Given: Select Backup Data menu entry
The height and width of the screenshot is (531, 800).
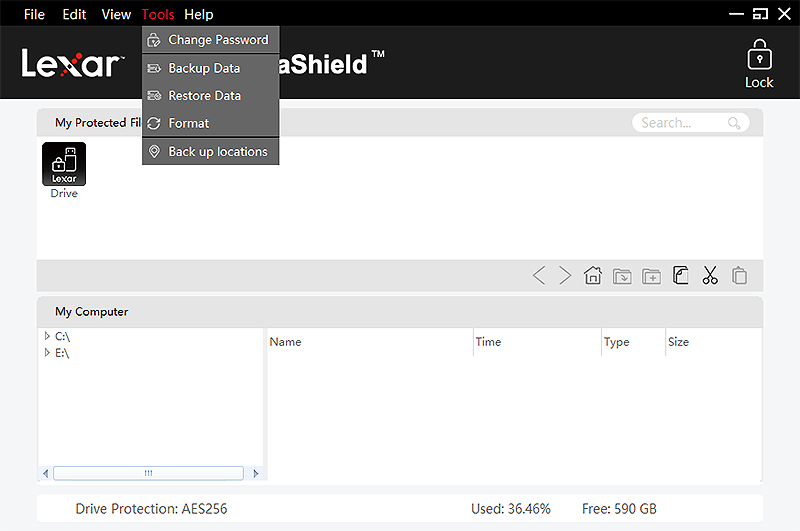Looking at the screenshot, I should [x=204, y=68].
